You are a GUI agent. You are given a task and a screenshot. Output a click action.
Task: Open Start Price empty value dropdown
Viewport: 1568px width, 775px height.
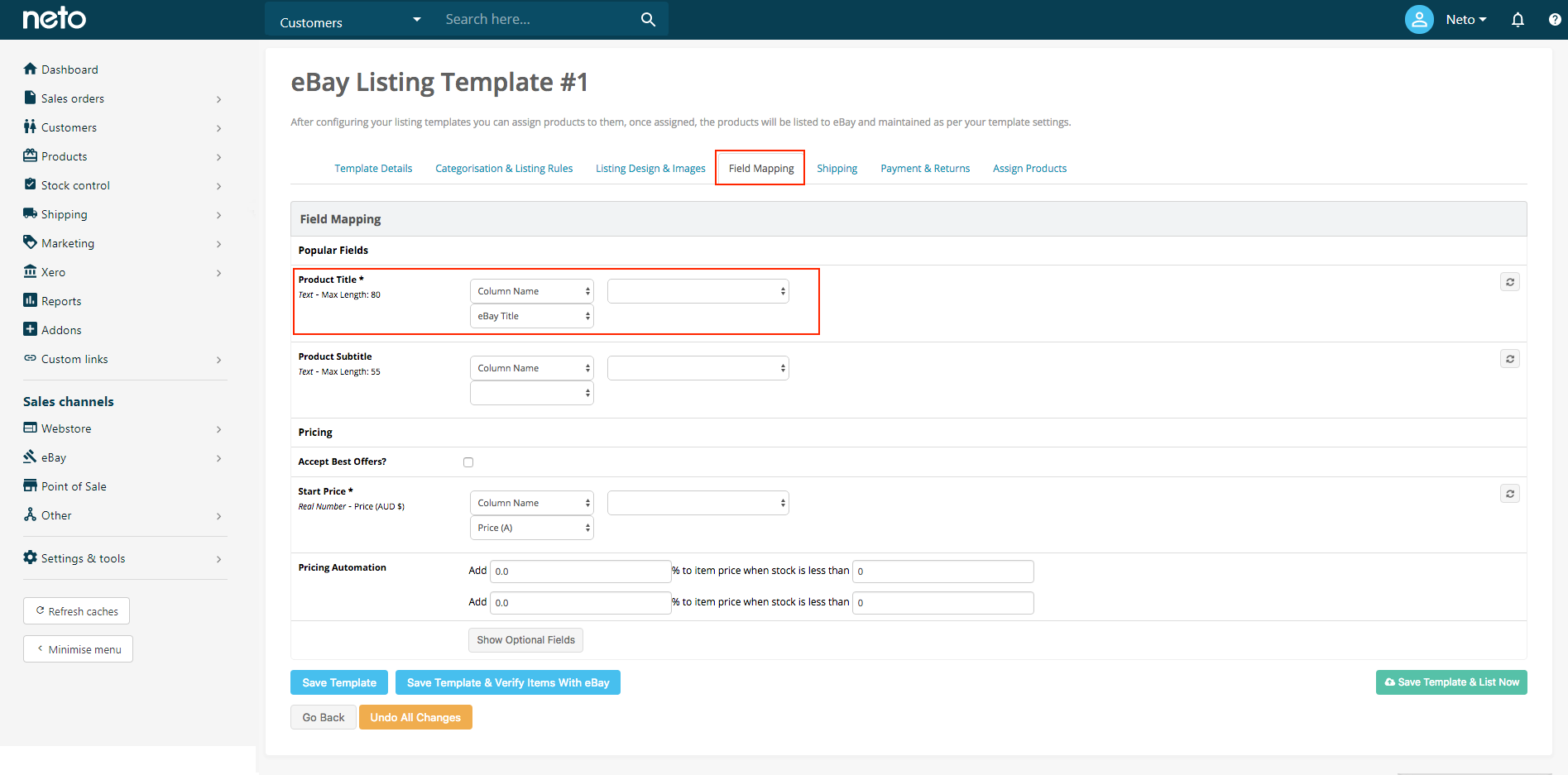tap(698, 503)
